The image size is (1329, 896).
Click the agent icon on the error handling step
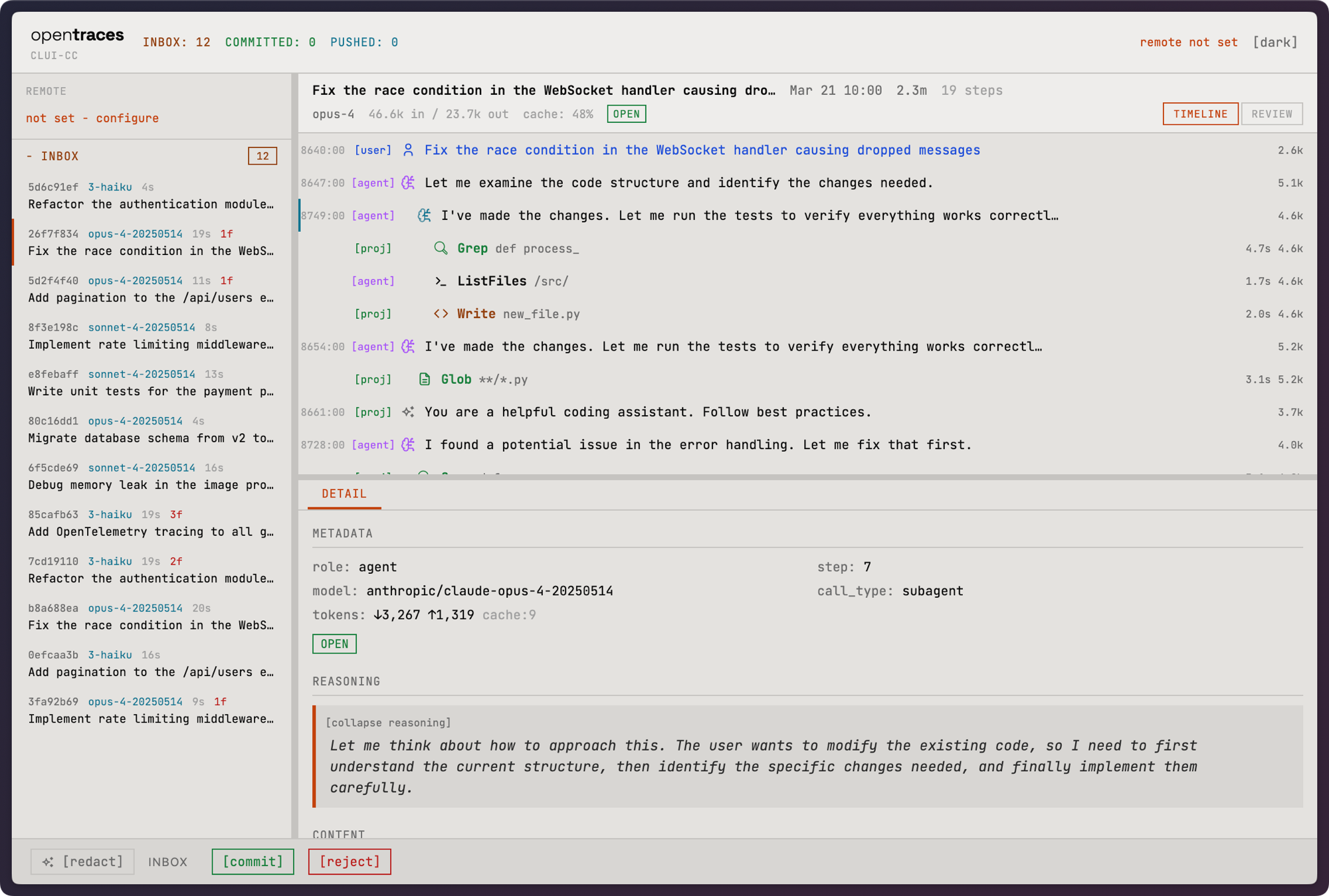point(407,444)
